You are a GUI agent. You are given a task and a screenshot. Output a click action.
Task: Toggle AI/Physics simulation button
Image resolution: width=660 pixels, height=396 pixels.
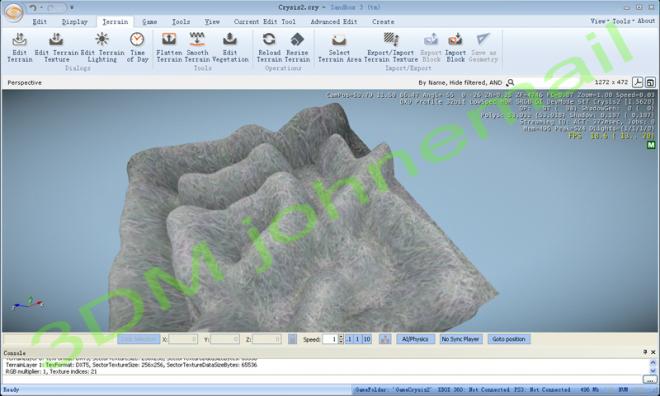pos(415,339)
